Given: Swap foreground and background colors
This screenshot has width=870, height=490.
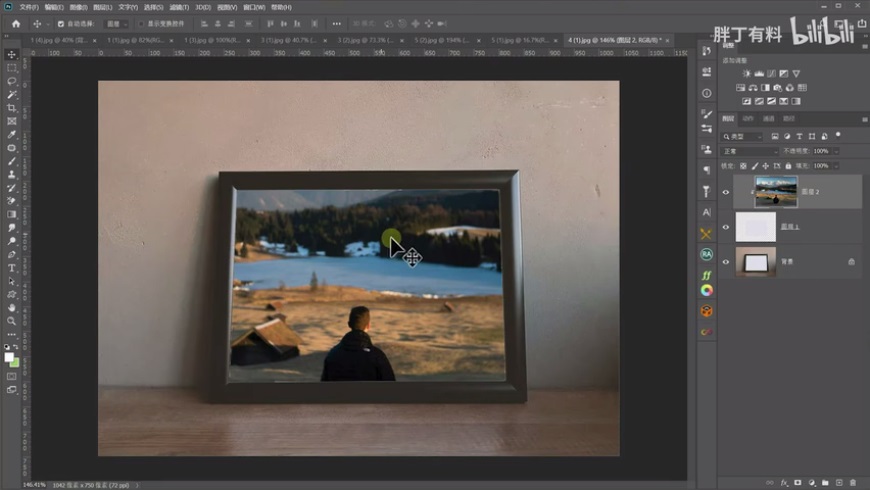Looking at the screenshot, I should [x=16, y=347].
